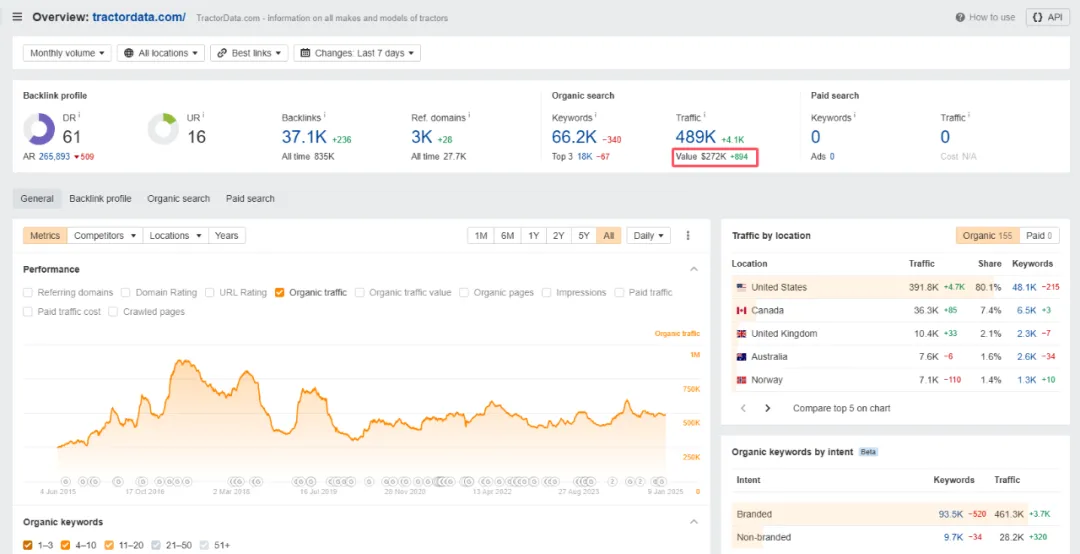Screen dimensions: 1080x554
Task: Enable the Crawled pages checkbox
Action: point(113,311)
